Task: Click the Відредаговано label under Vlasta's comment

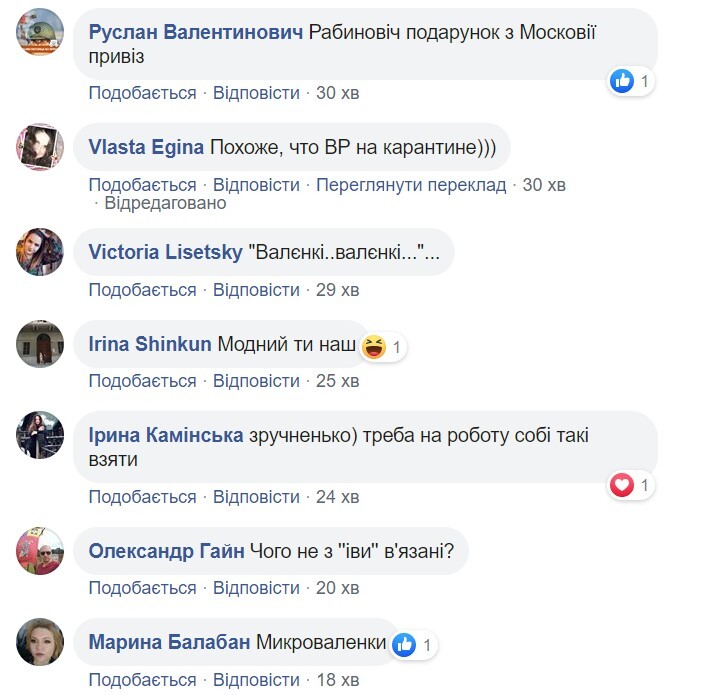Action: click(x=166, y=203)
